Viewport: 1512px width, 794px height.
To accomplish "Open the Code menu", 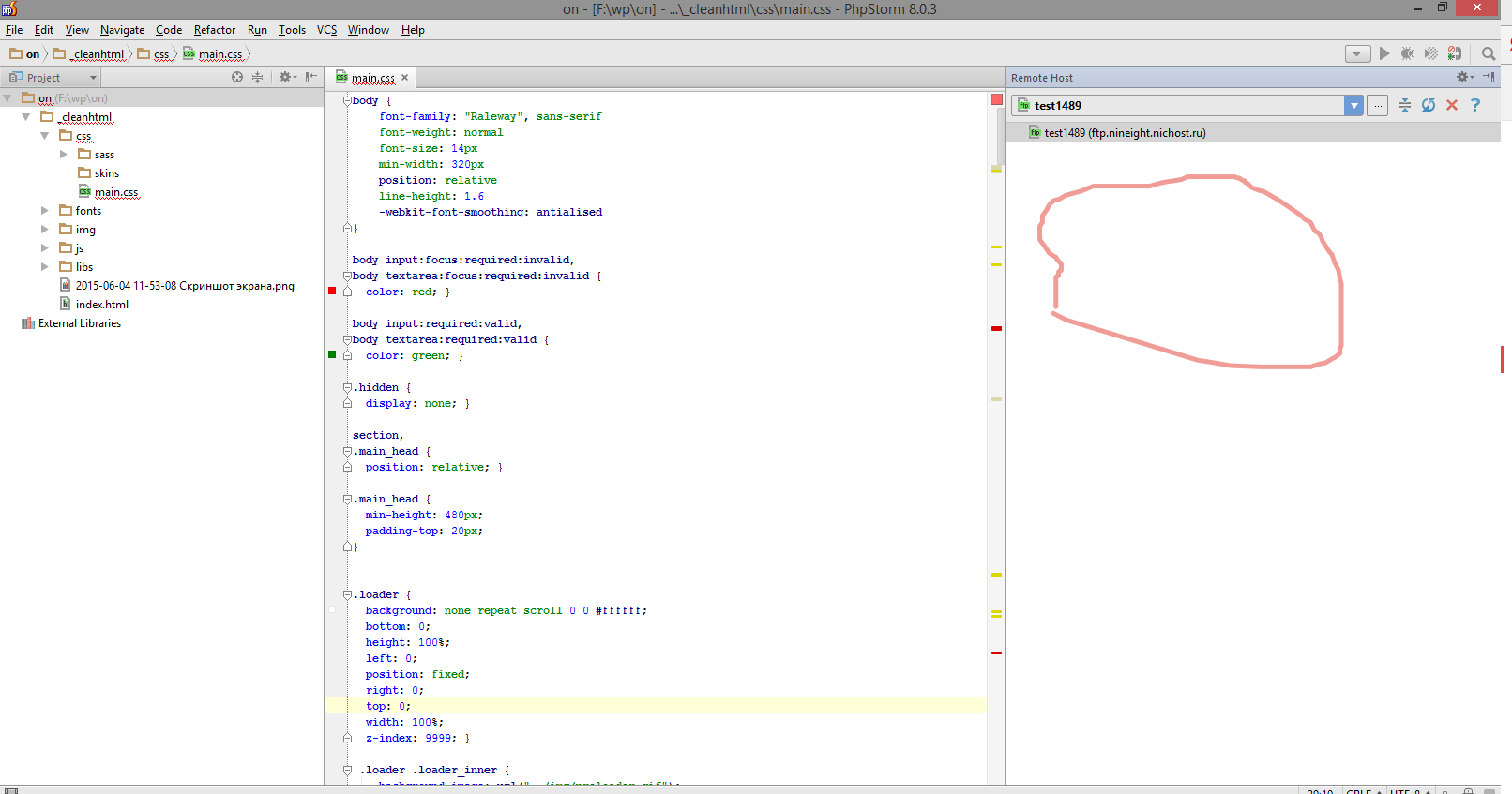I will click(x=169, y=30).
